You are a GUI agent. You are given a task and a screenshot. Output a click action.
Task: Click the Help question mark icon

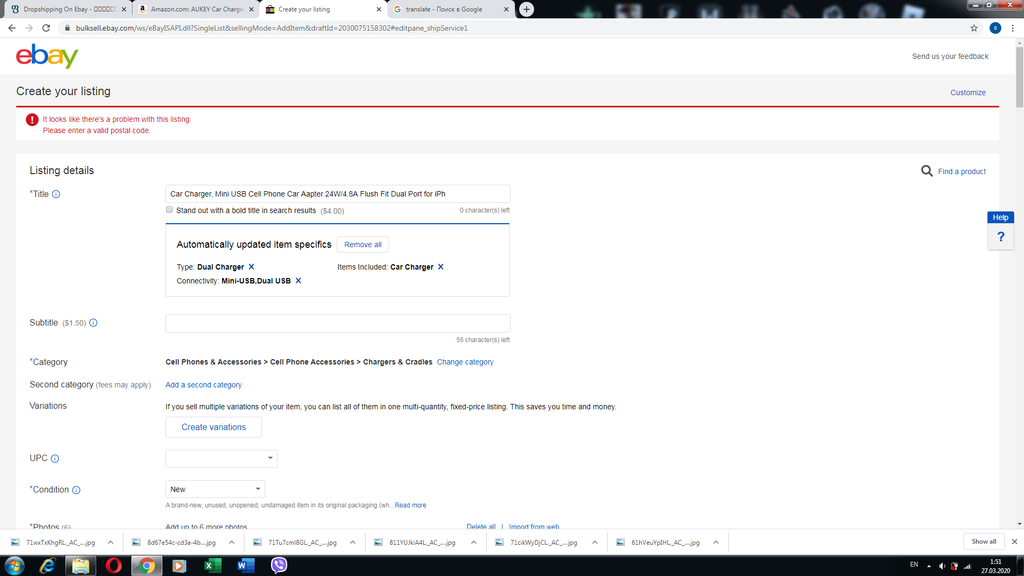tap(1000, 237)
